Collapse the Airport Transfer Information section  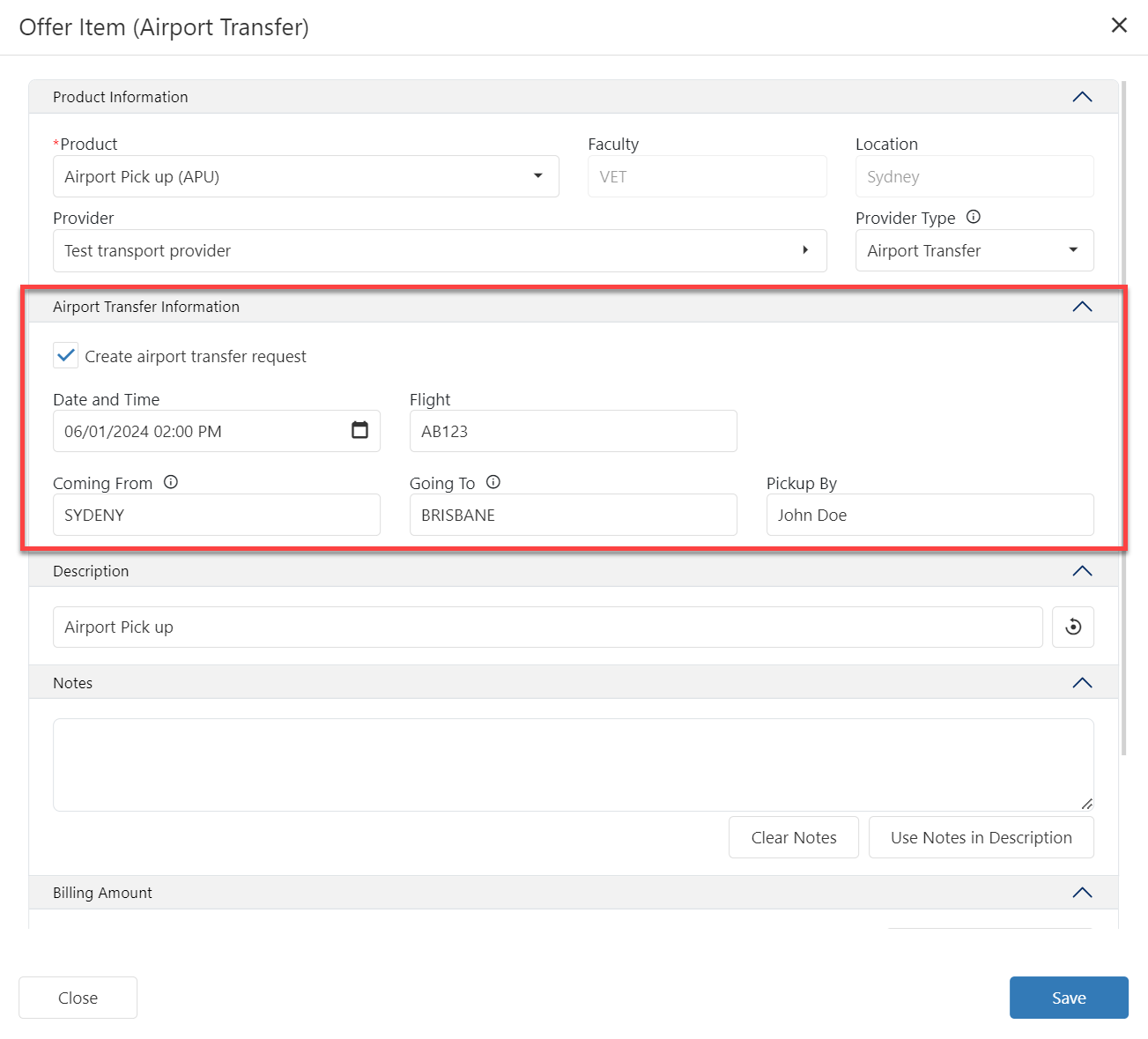click(1082, 307)
